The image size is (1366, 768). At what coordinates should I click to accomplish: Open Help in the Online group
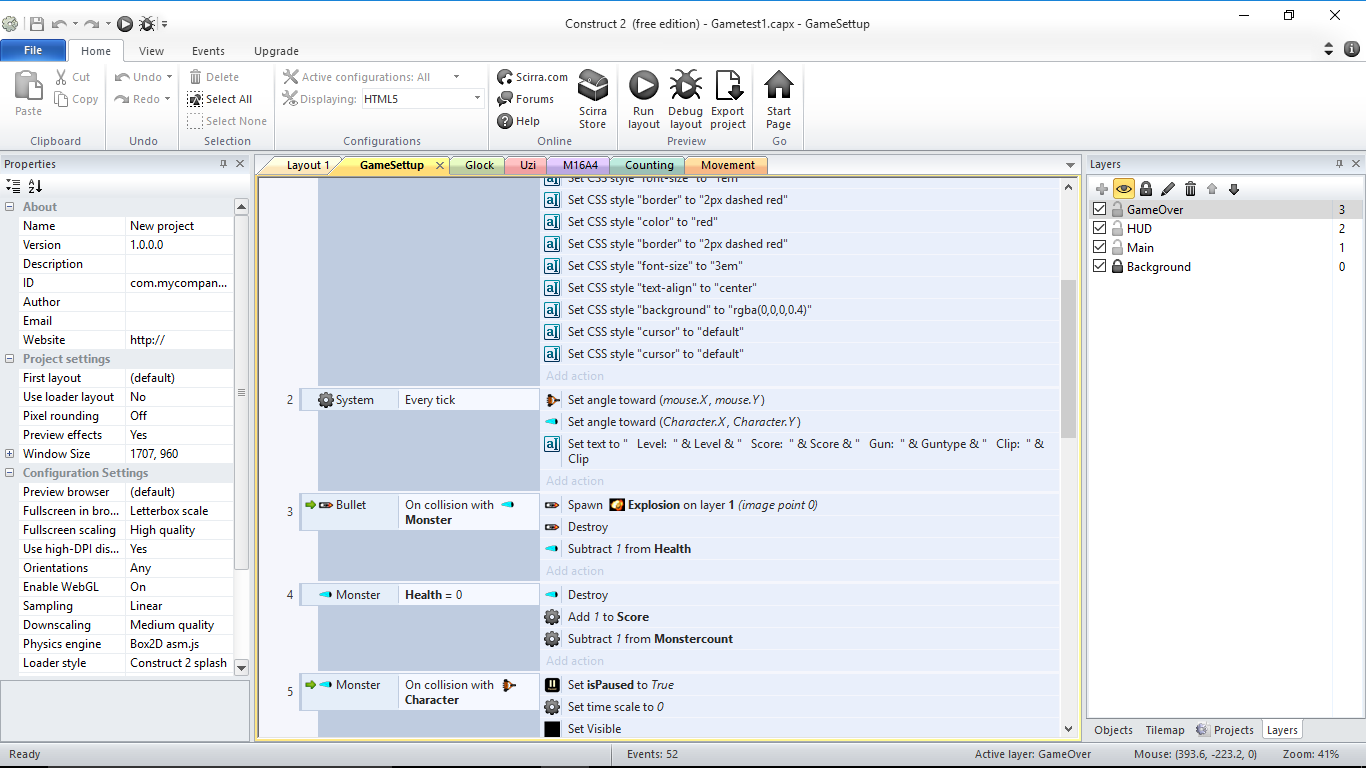(x=518, y=121)
